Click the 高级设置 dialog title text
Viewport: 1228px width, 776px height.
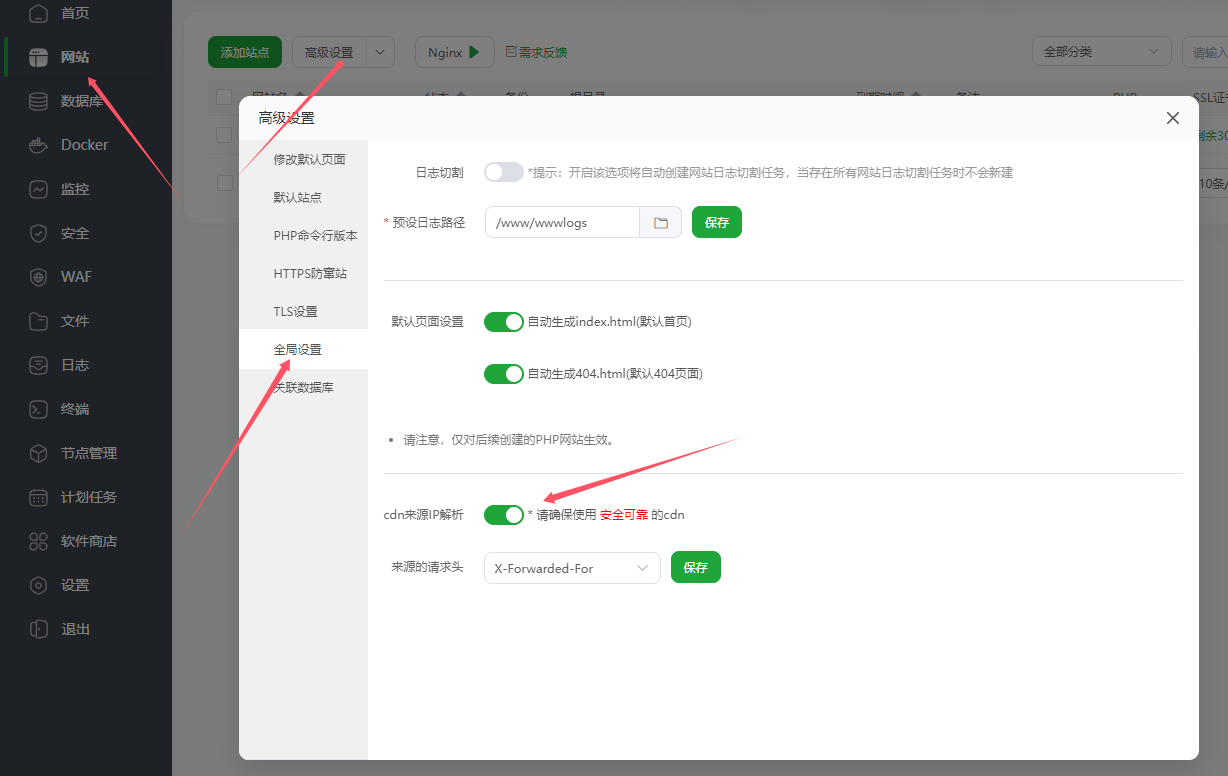click(x=286, y=118)
